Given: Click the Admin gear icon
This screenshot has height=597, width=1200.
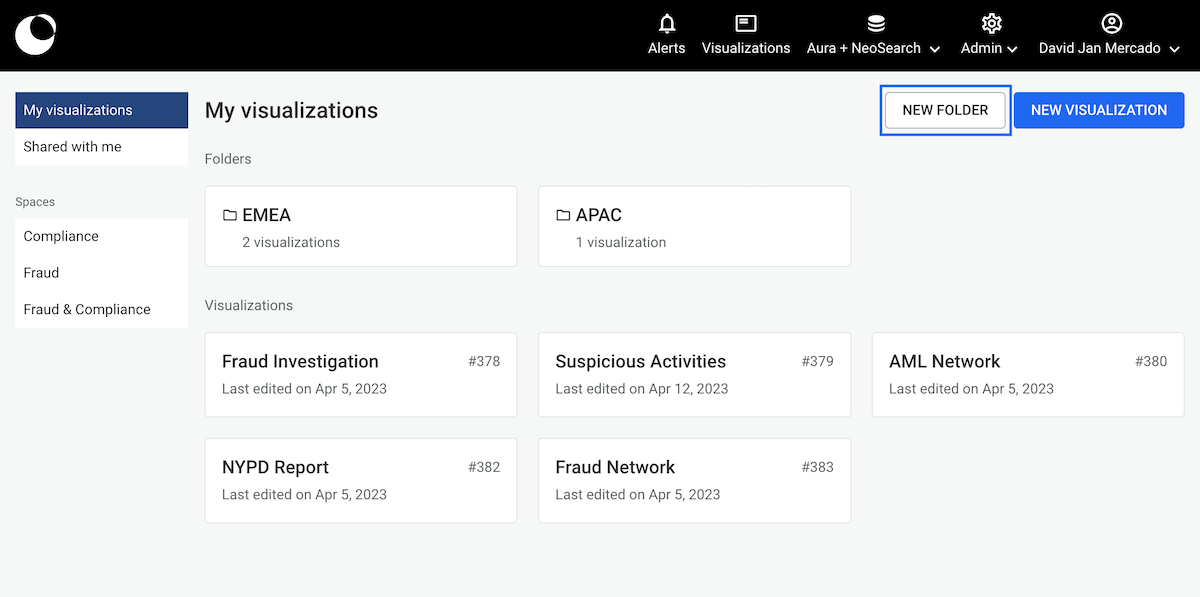Looking at the screenshot, I should [991, 23].
